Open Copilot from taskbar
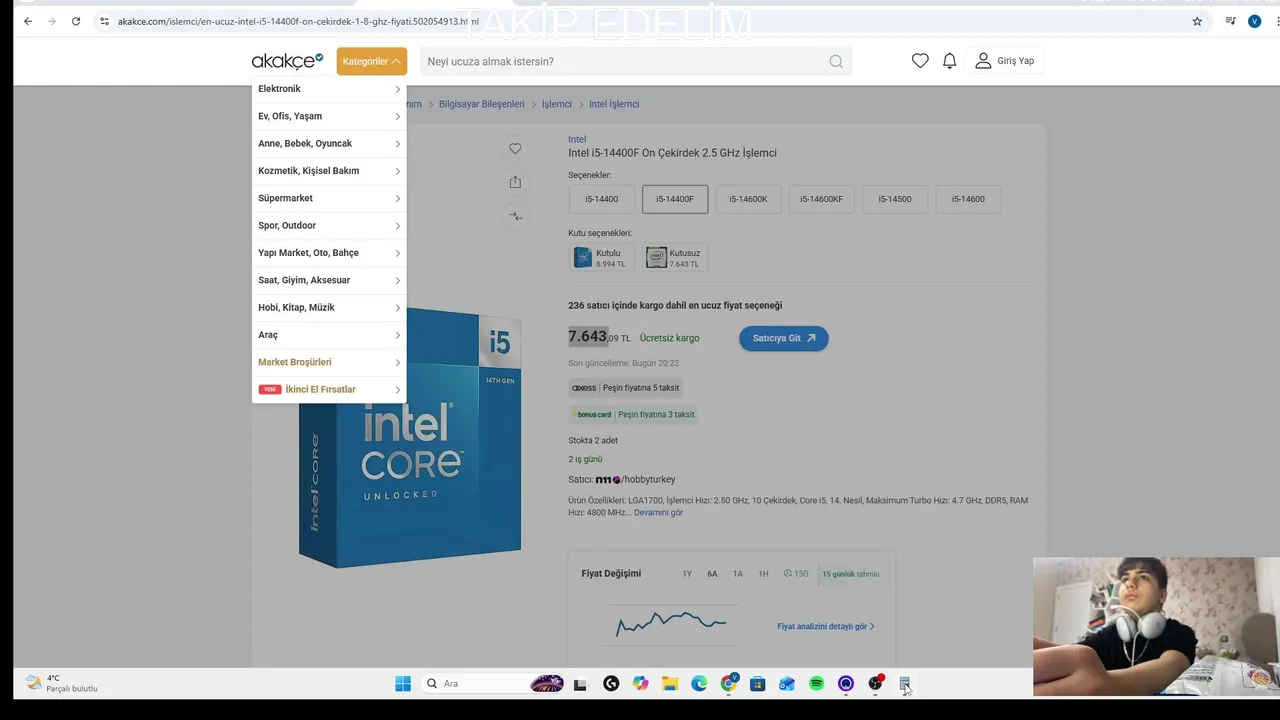Viewport: 1280px width, 720px height. pos(640,684)
